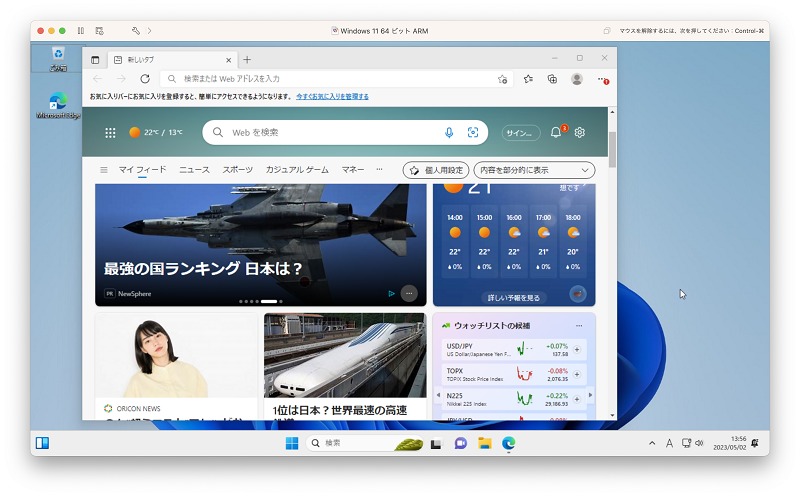Open more options on the fighter jet card

tap(409, 293)
